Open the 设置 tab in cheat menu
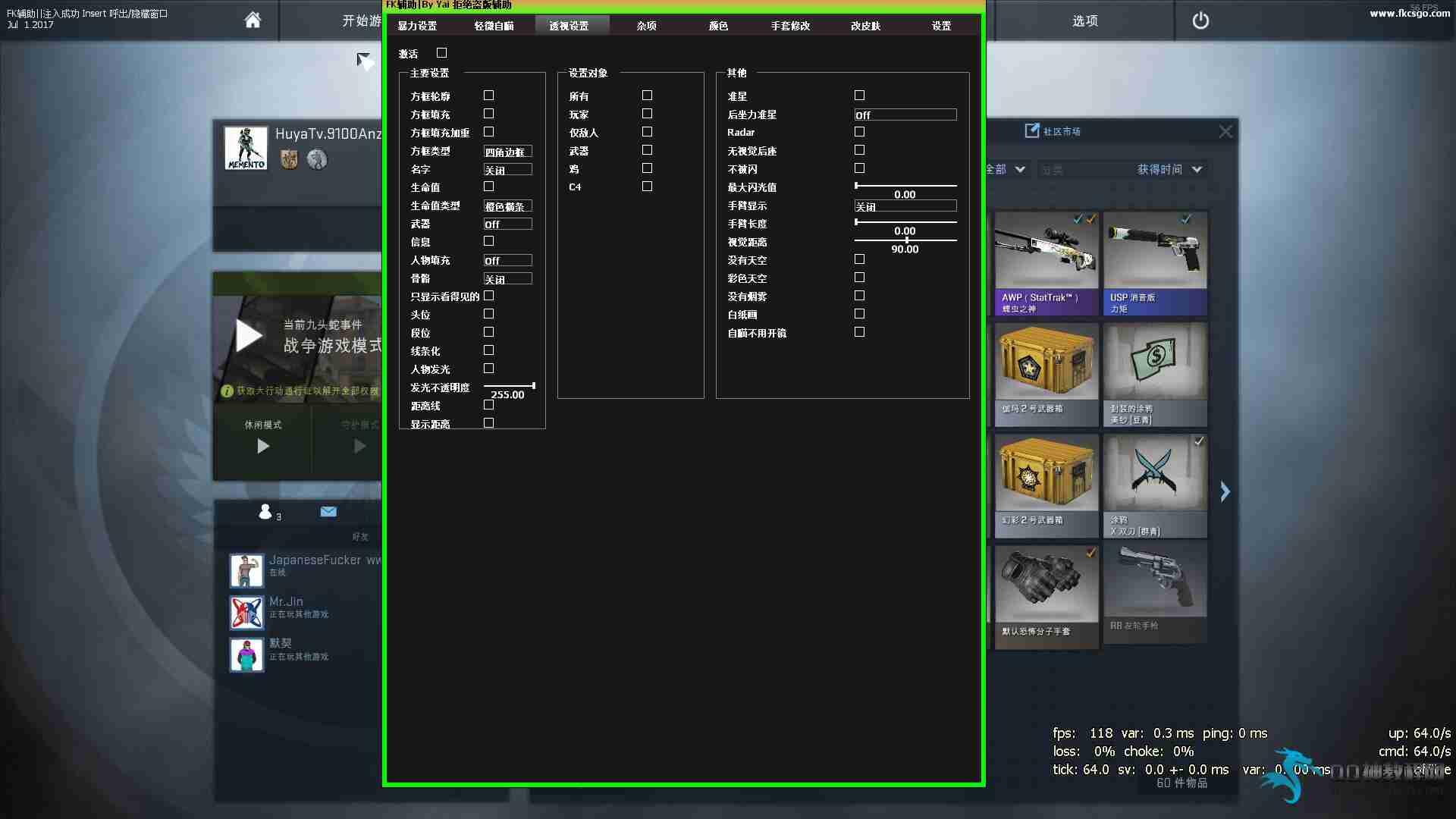The image size is (1456, 819). (x=942, y=26)
